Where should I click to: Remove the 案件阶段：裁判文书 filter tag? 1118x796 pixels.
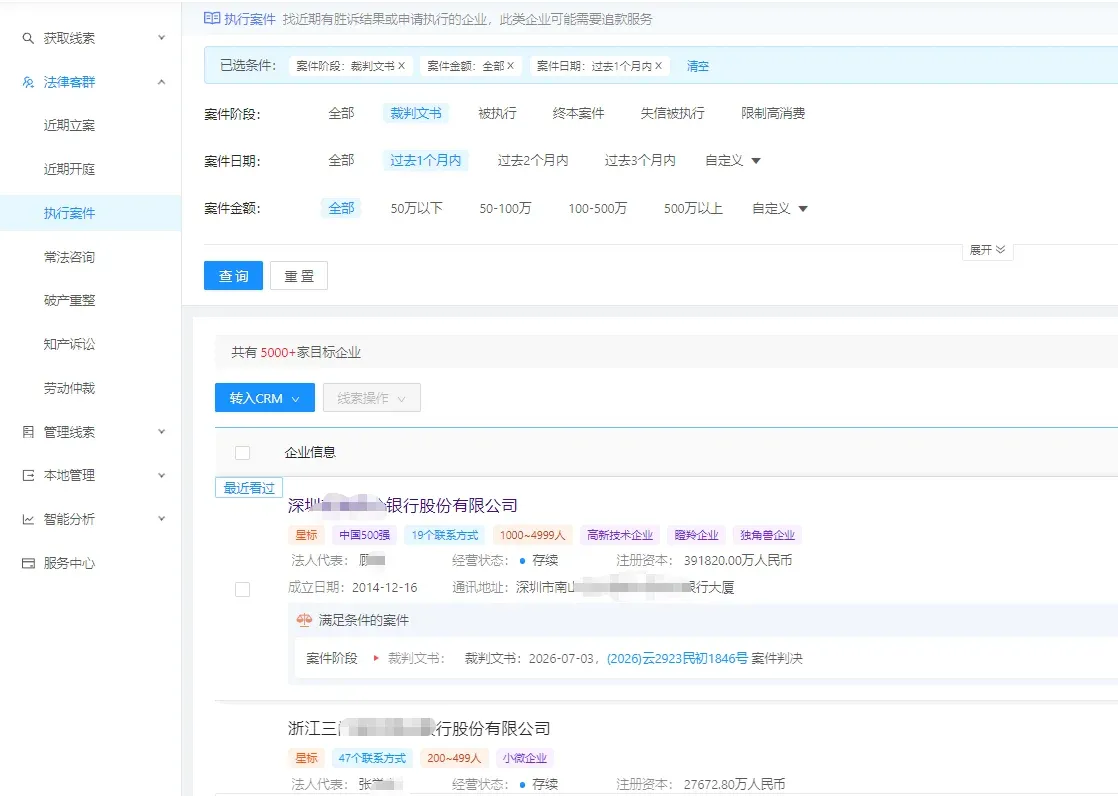[401, 66]
